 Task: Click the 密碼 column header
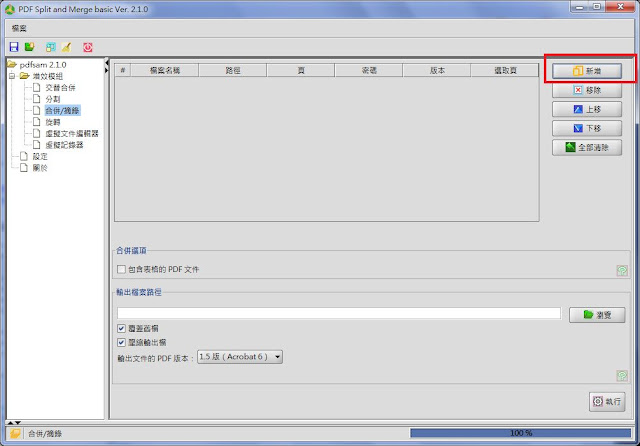[369, 70]
